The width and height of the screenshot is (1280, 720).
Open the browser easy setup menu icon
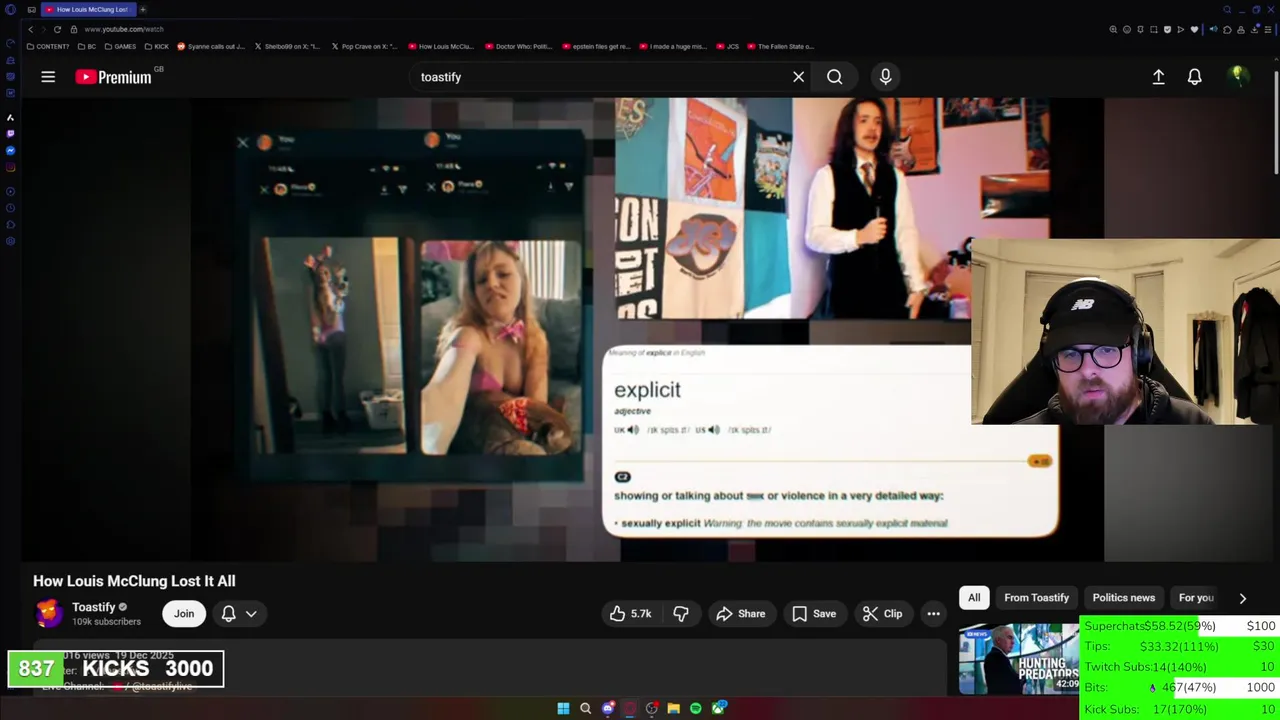[1268, 29]
